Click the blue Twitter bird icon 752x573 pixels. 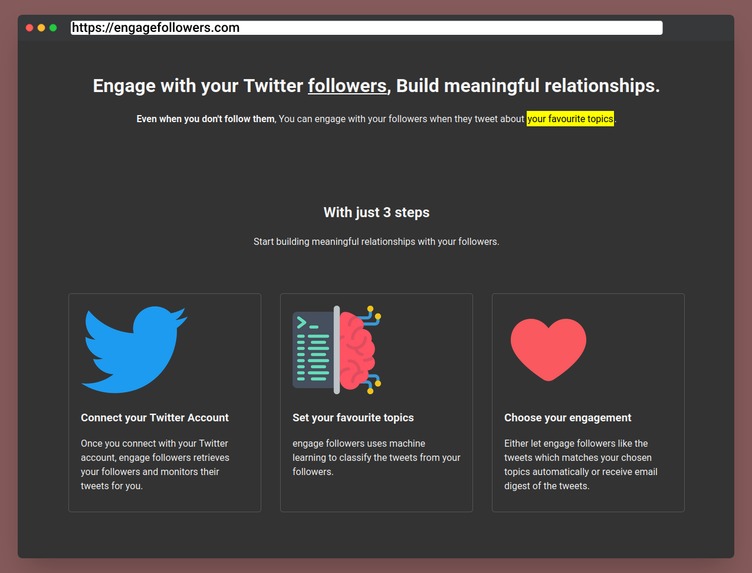(134, 350)
